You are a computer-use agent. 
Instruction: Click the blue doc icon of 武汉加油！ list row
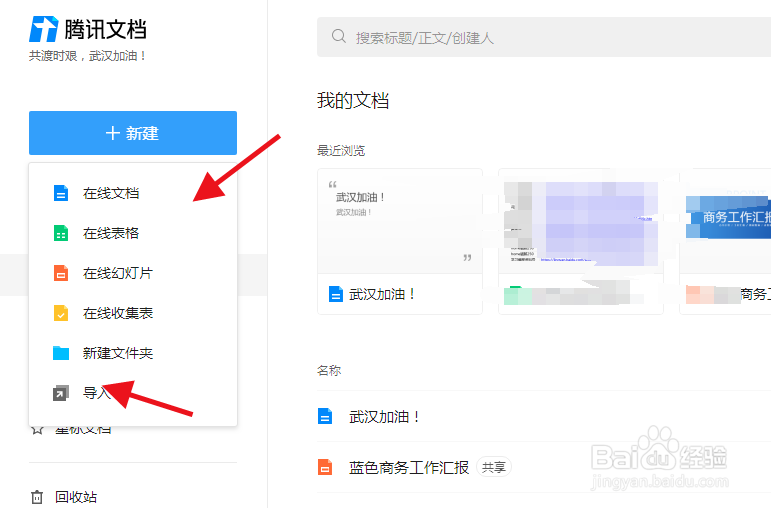tap(325, 417)
